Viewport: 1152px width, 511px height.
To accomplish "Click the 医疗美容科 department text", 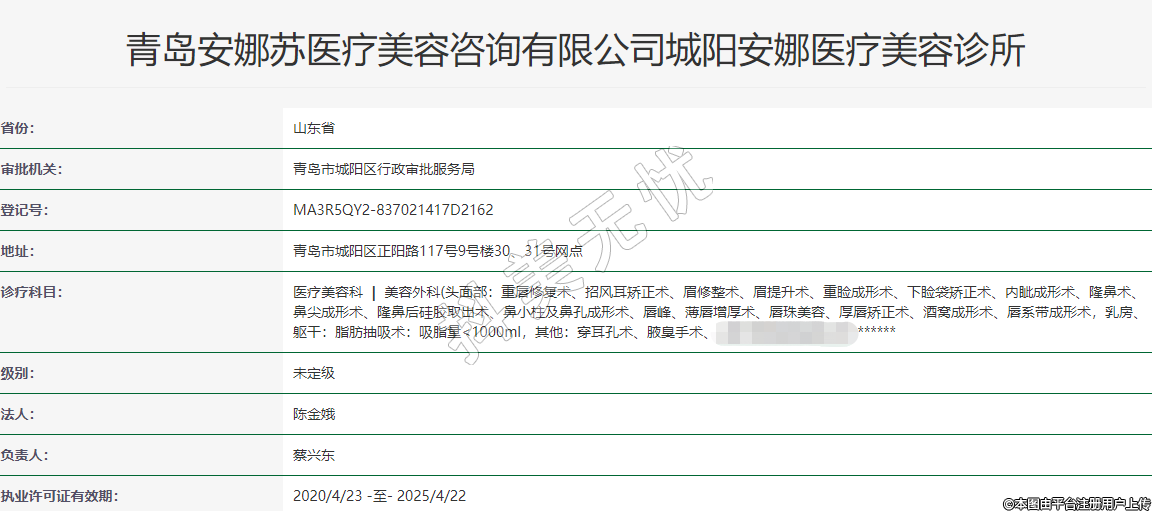I will [327, 292].
